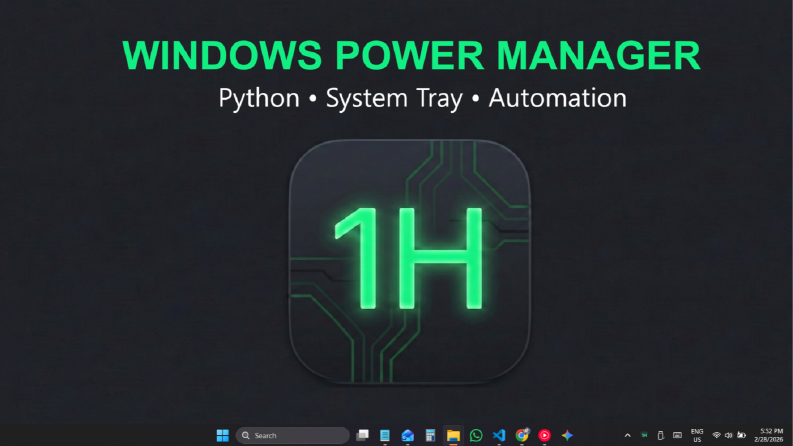Open the Wi-Fi network tray icon
The height and width of the screenshot is (446, 793).
point(716,435)
